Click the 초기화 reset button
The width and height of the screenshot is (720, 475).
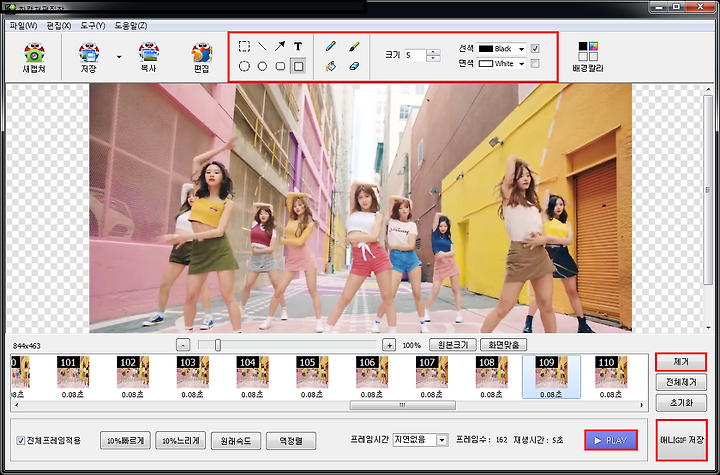[x=681, y=402]
